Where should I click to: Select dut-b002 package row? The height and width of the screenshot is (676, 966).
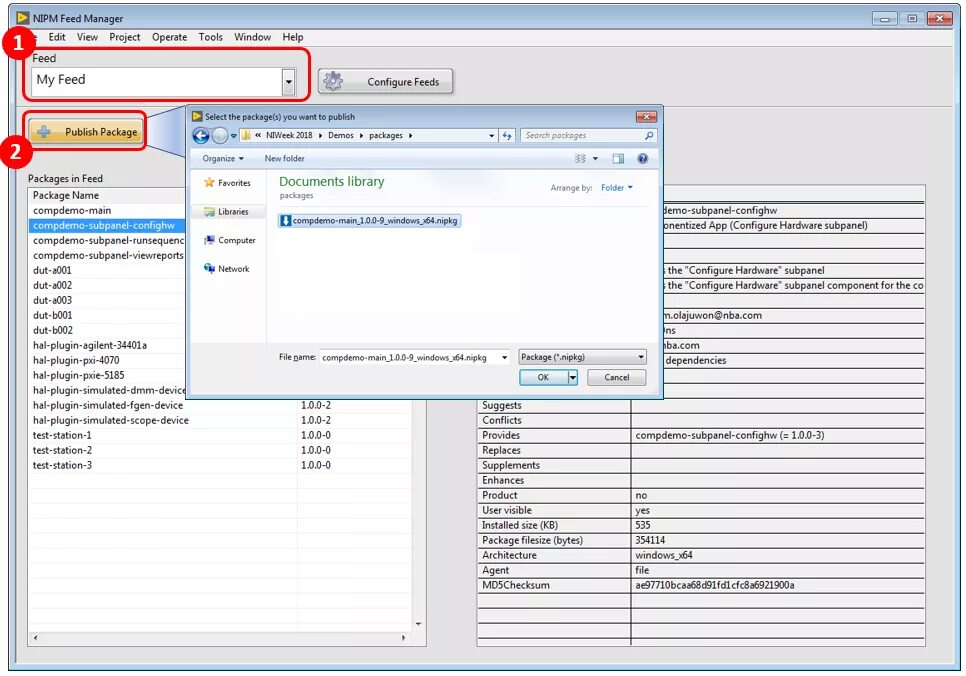108,330
